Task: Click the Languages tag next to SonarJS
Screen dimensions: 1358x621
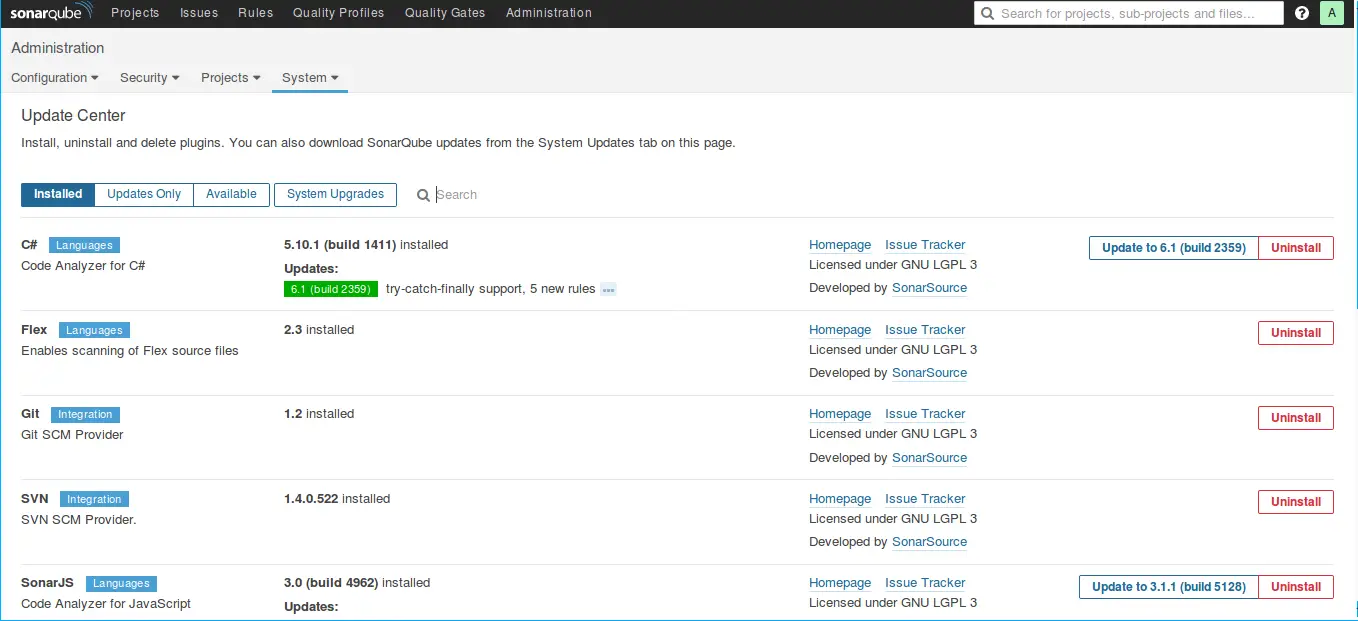Action: [x=121, y=583]
